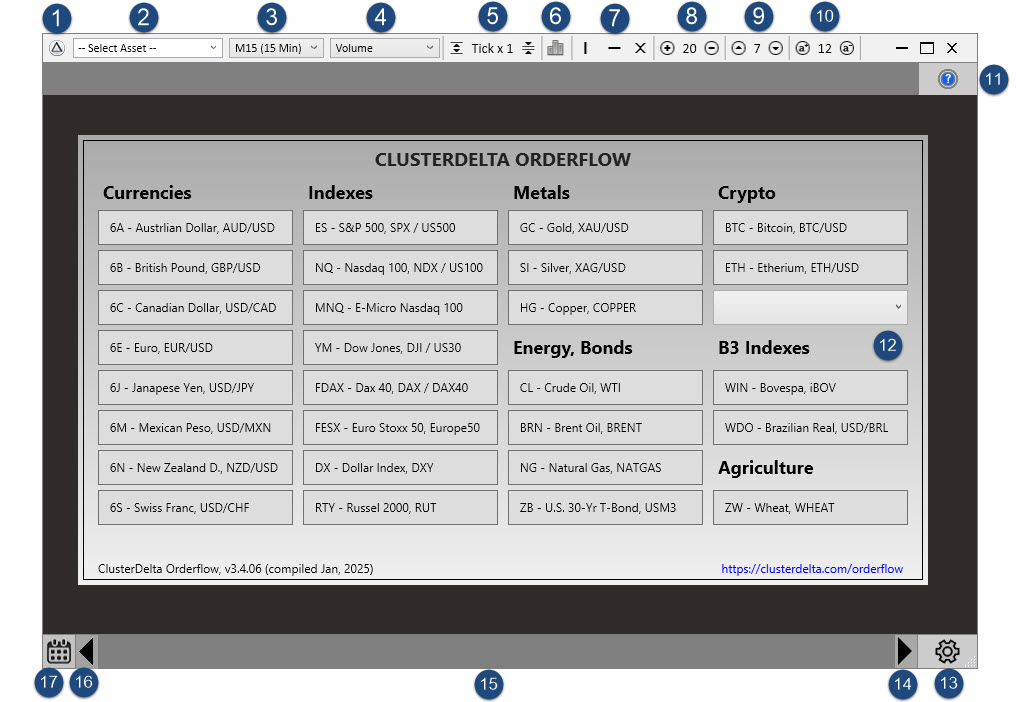Open the blue question mark help icon
The image size is (1020, 702).
pos(948,79)
